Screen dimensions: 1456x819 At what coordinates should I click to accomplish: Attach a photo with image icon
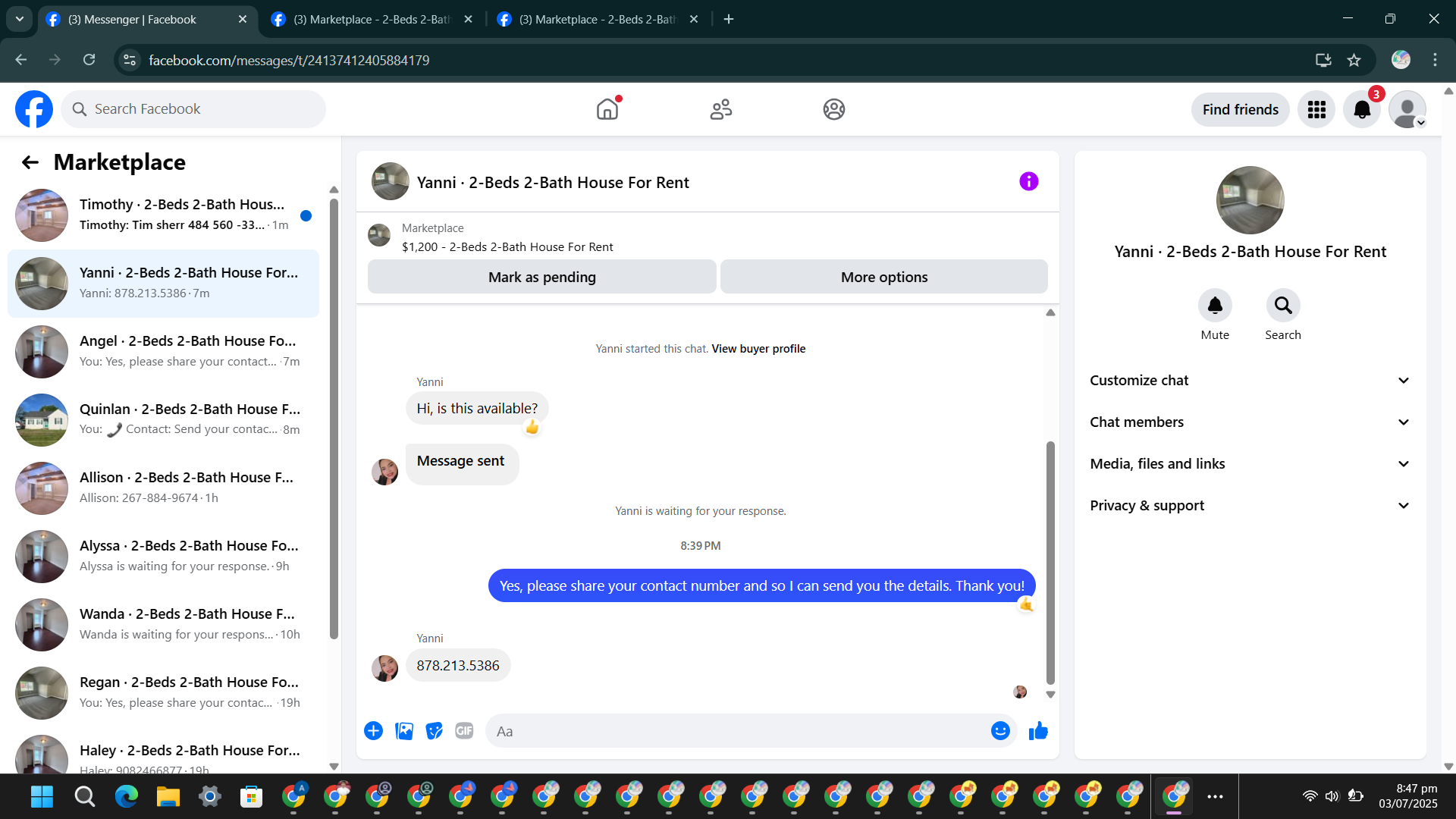click(x=404, y=731)
